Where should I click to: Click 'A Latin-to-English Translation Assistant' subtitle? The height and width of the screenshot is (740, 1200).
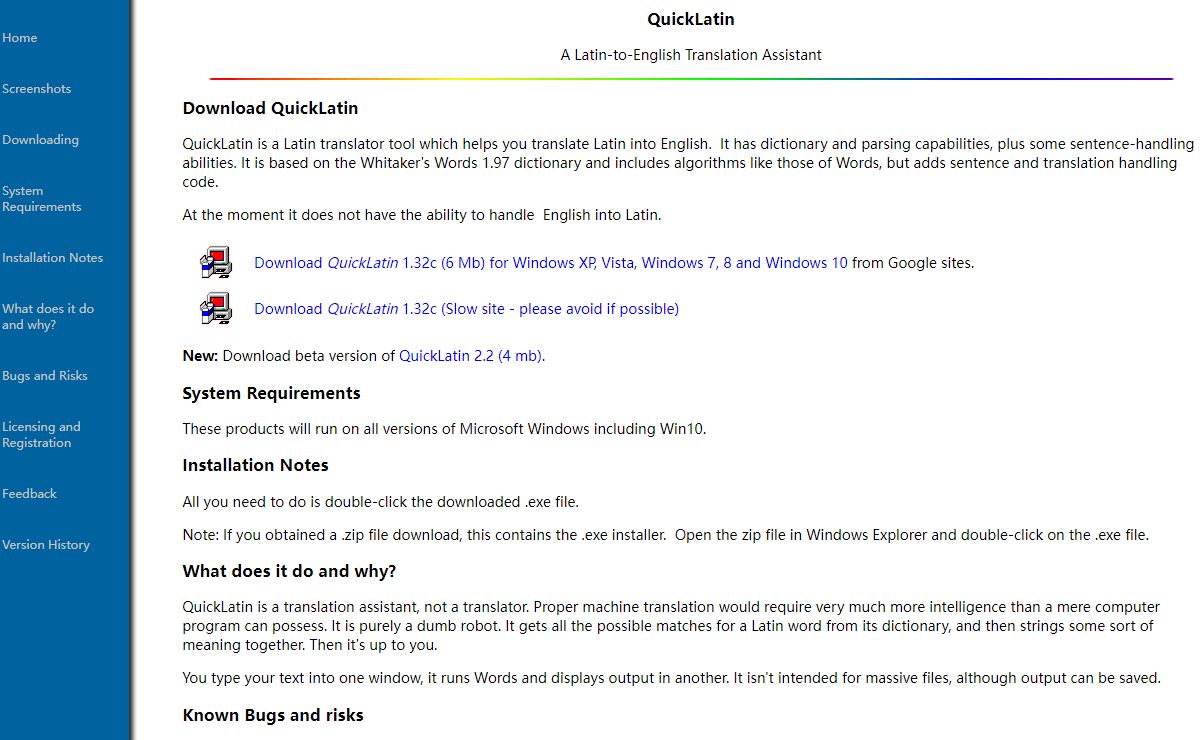[x=691, y=55]
